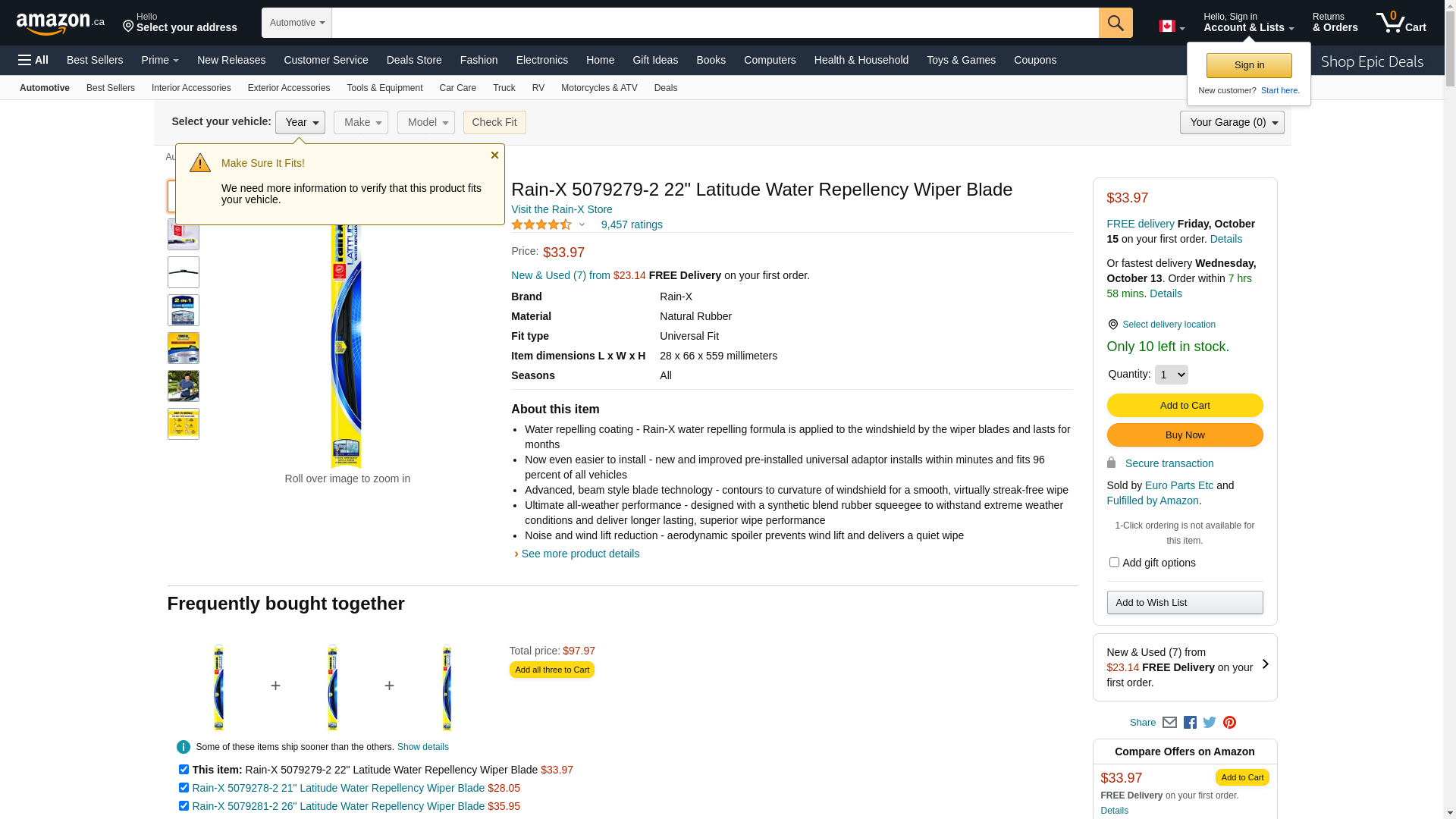Open the 9,457 ratings link
The width and height of the screenshot is (1456, 819).
pyautogui.click(x=632, y=224)
